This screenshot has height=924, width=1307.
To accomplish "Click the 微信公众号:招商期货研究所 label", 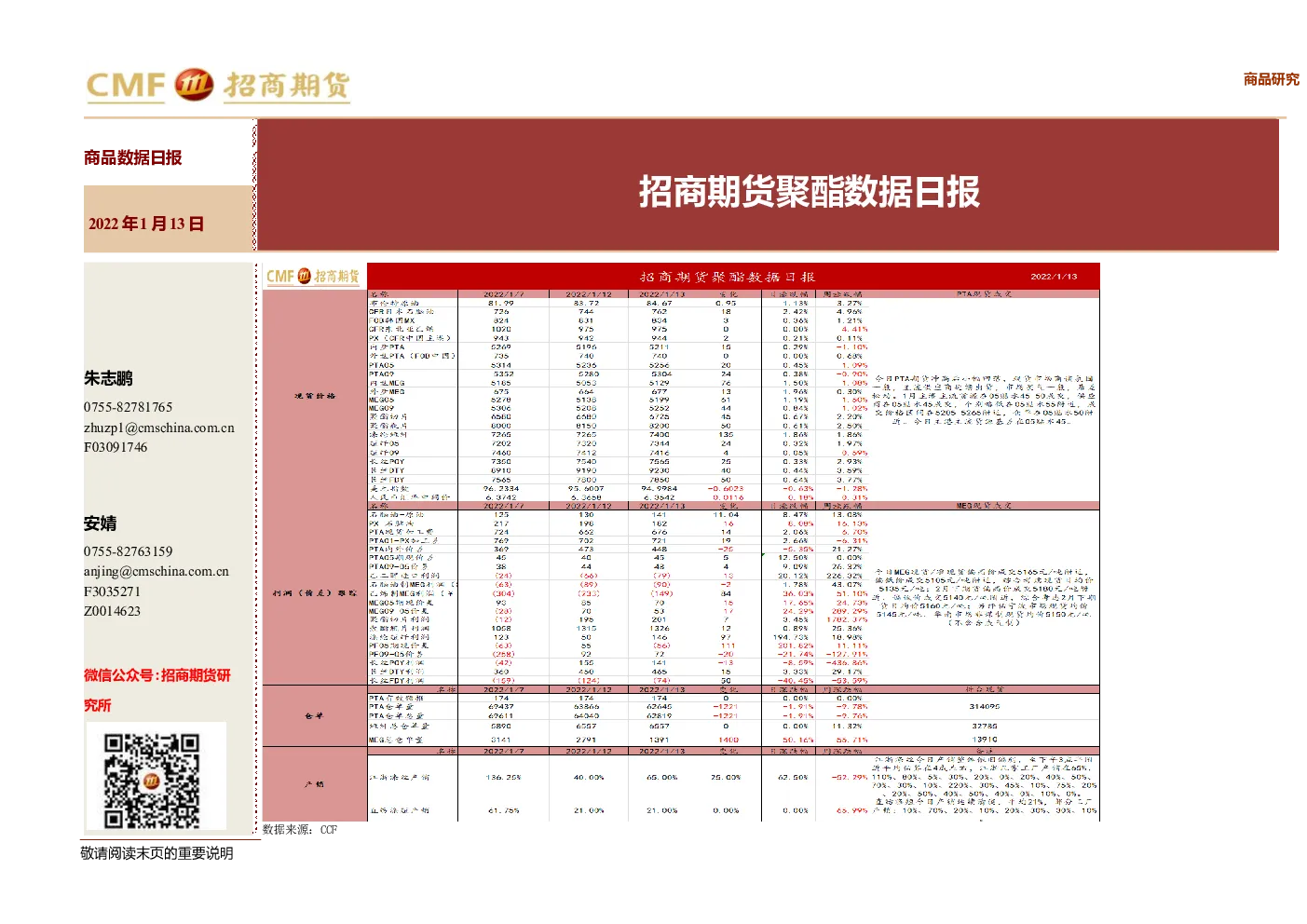I will 157,690.
